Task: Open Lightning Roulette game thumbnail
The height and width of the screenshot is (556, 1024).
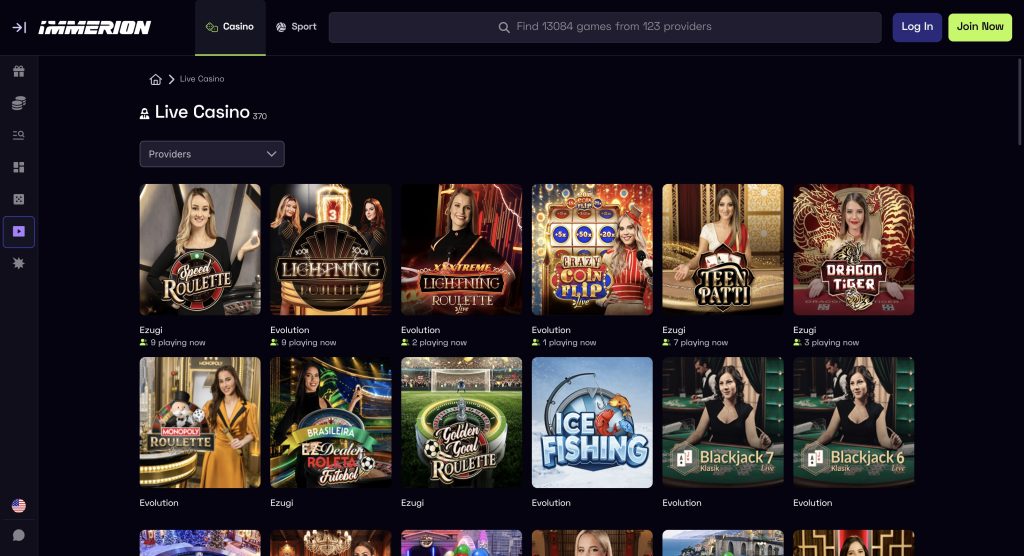Action: pyautogui.click(x=330, y=250)
